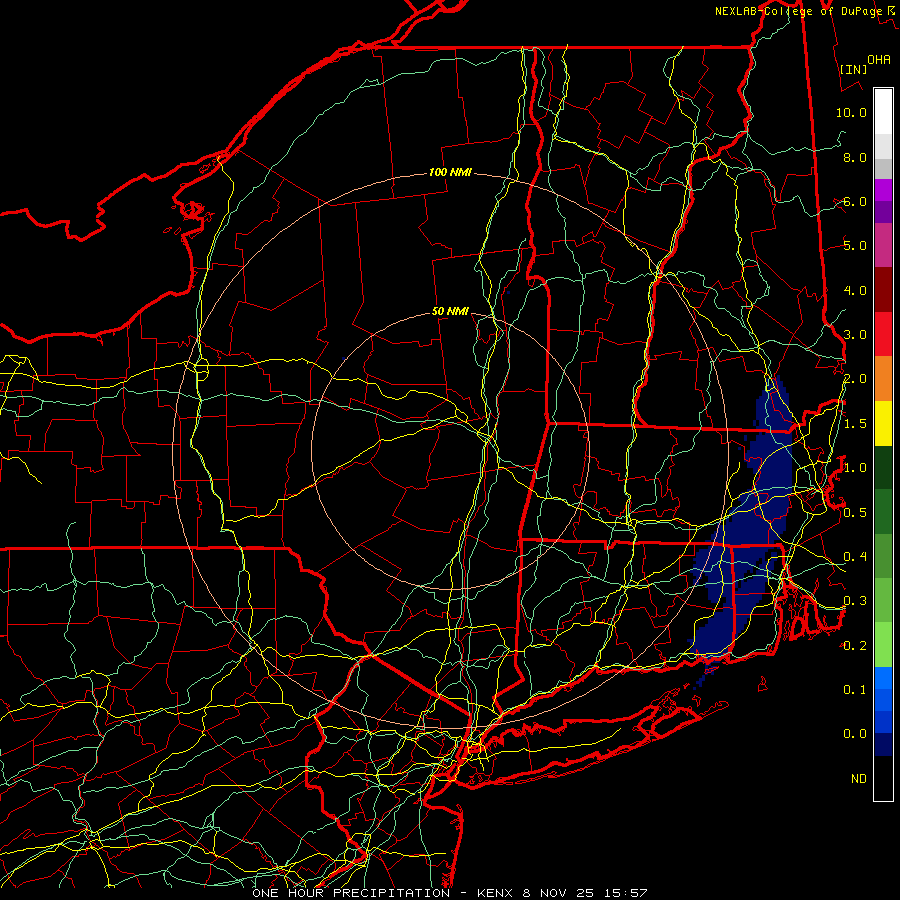The image size is (900, 900).
Task: Click the 0.0 legend value
Action: 855,734
